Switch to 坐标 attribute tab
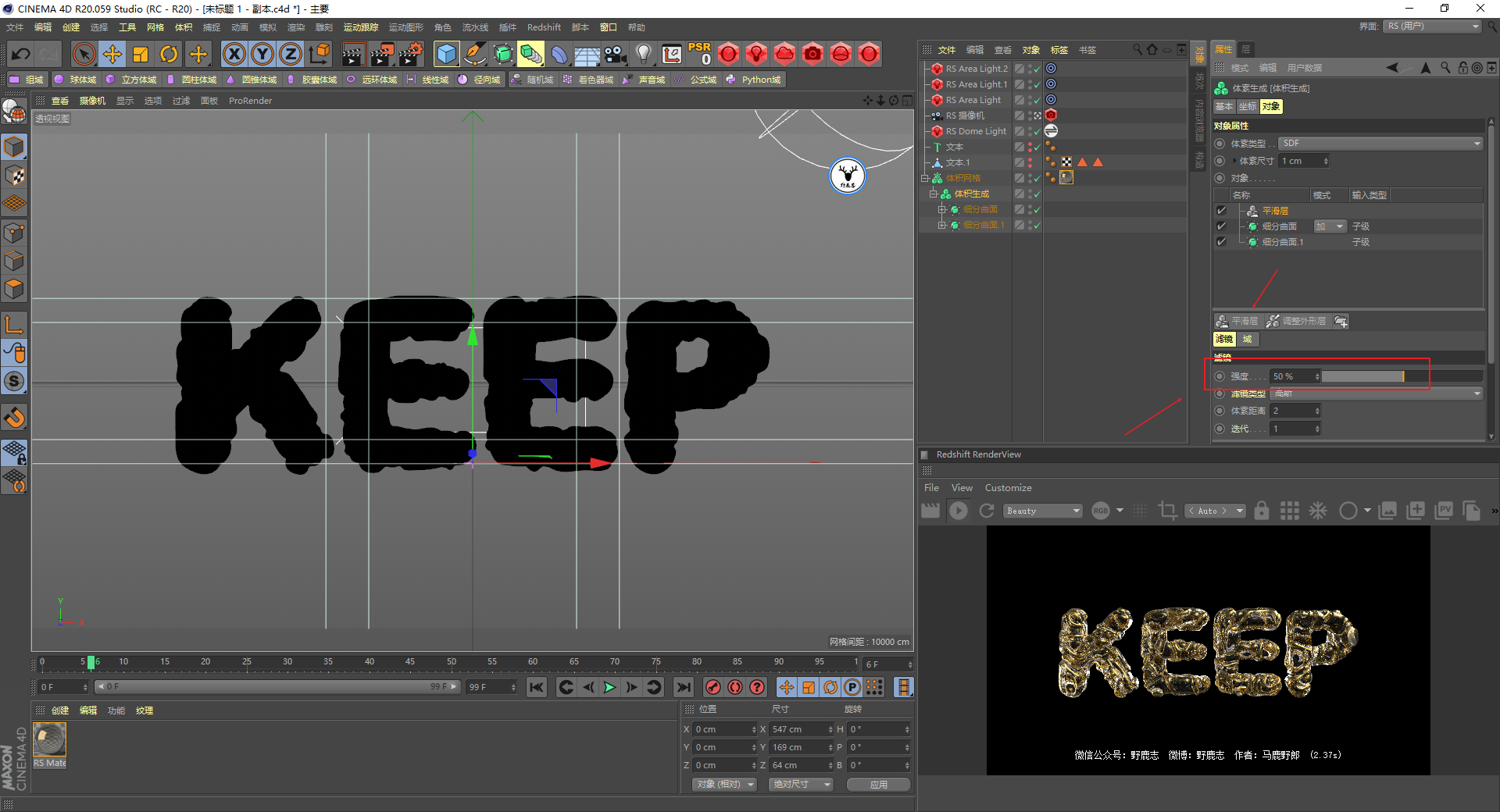Screen dimensions: 1500x812 click(x=1248, y=106)
